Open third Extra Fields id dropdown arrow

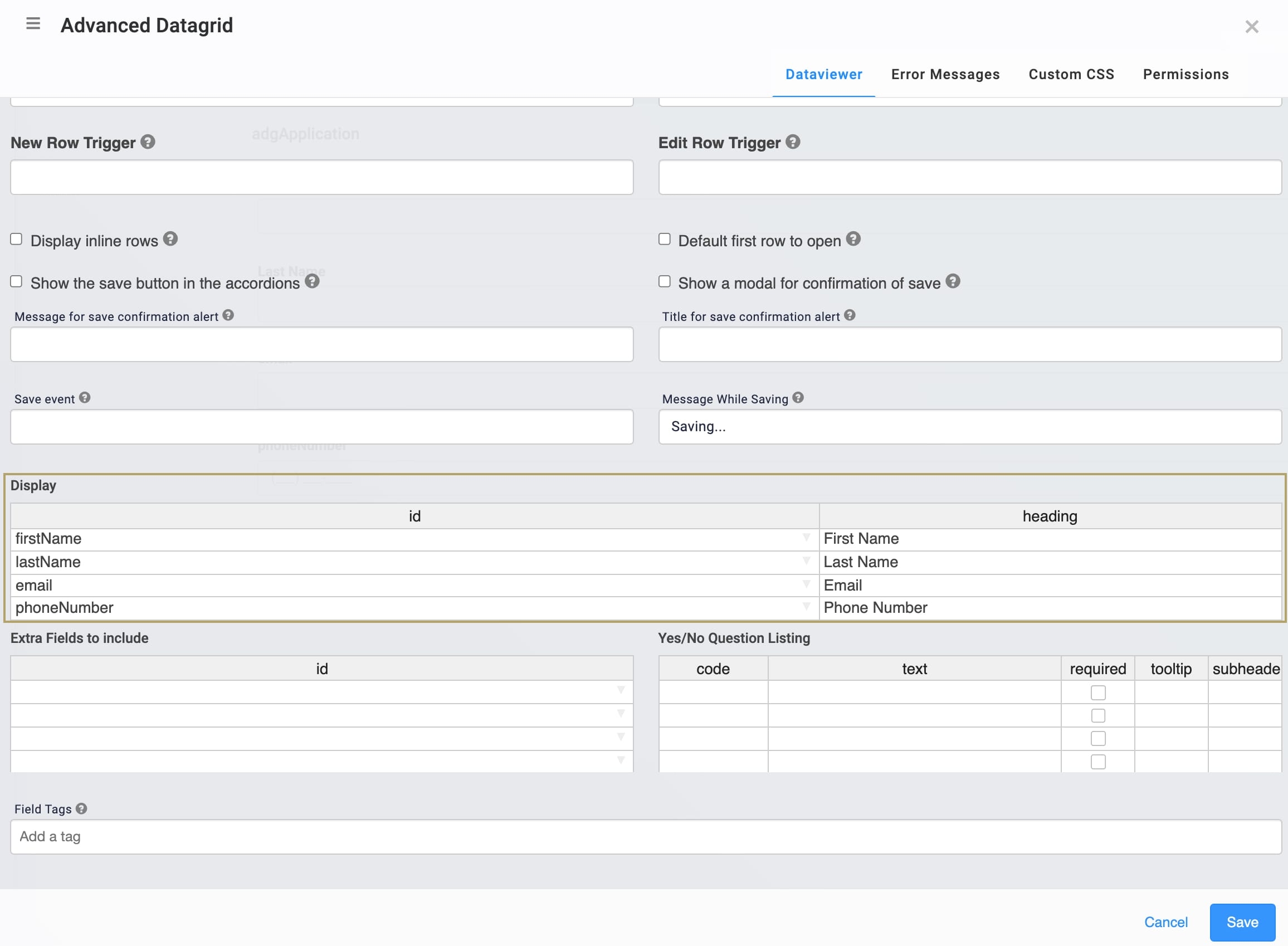[x=621, y=737]
